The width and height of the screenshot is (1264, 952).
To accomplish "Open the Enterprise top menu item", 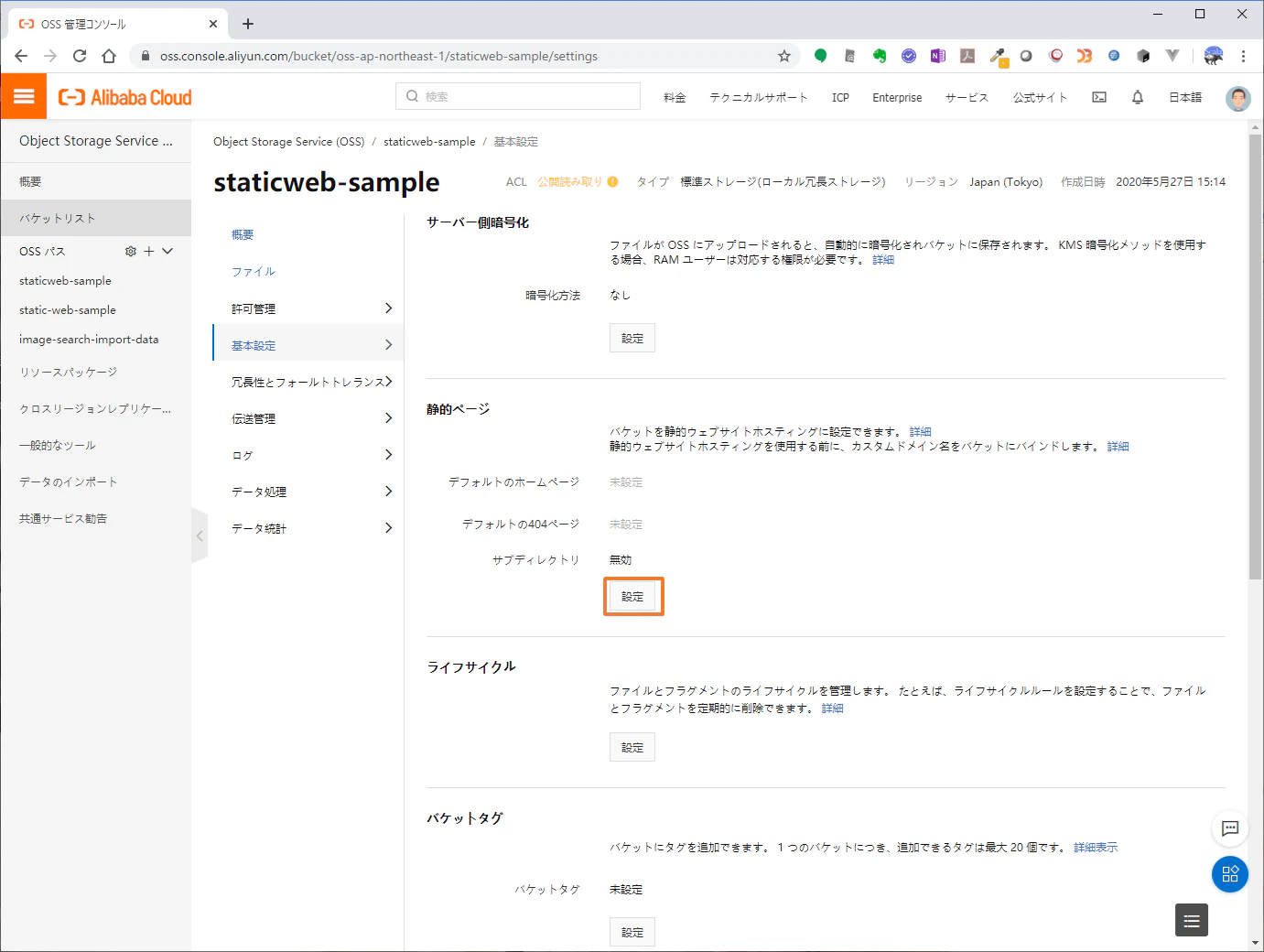I will 897,97.
